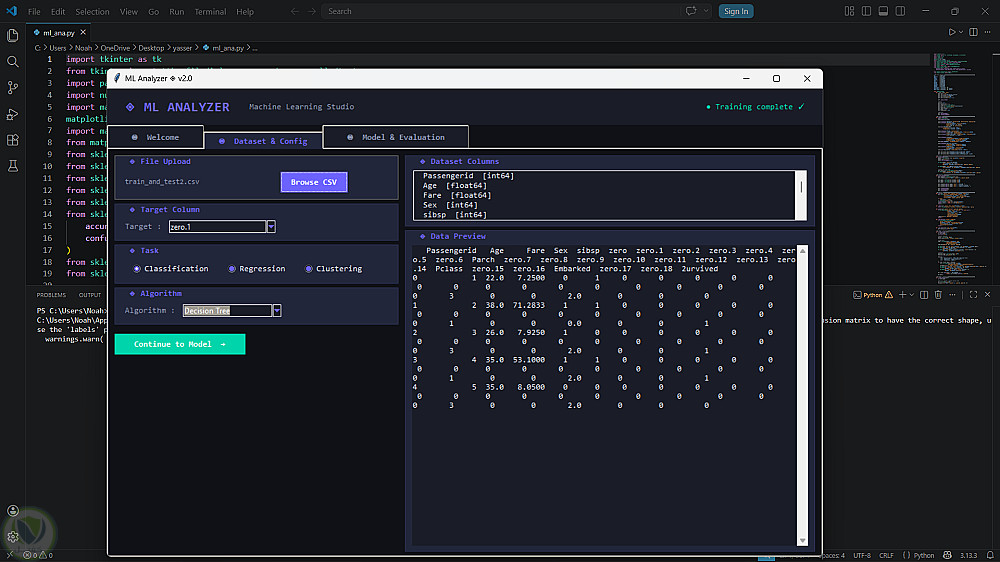Close the VS Code terminal panel
This screenshot has height=562, width=1000.
tap(988, 295)
